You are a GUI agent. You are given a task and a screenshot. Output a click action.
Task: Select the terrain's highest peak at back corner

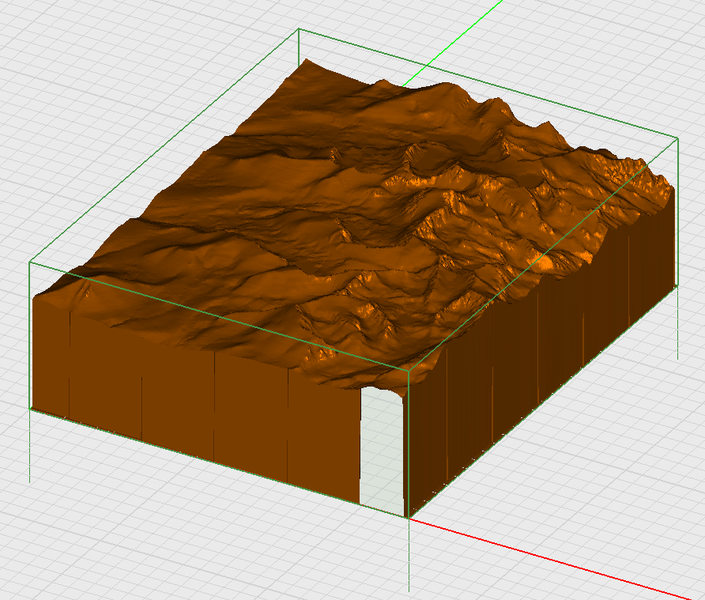[308, 64]
